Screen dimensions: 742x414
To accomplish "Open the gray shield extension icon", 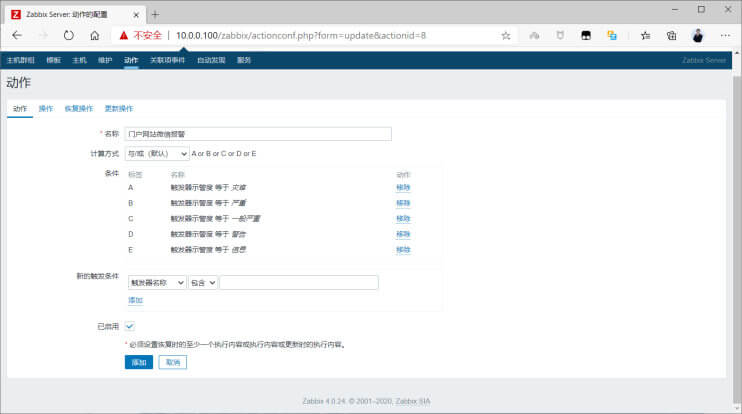I will [560, 35].
